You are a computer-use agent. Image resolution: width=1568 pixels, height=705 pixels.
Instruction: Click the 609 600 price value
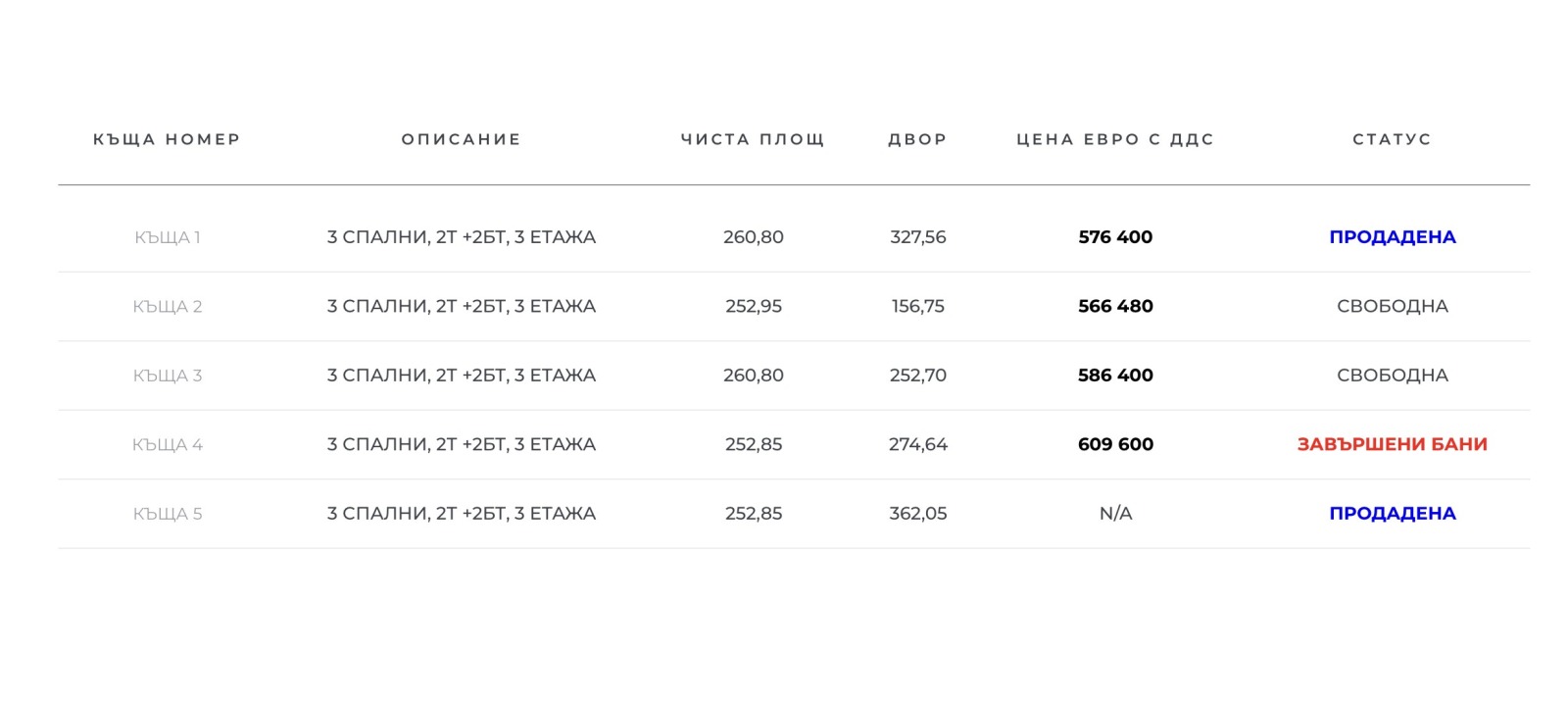point(1115,444)
